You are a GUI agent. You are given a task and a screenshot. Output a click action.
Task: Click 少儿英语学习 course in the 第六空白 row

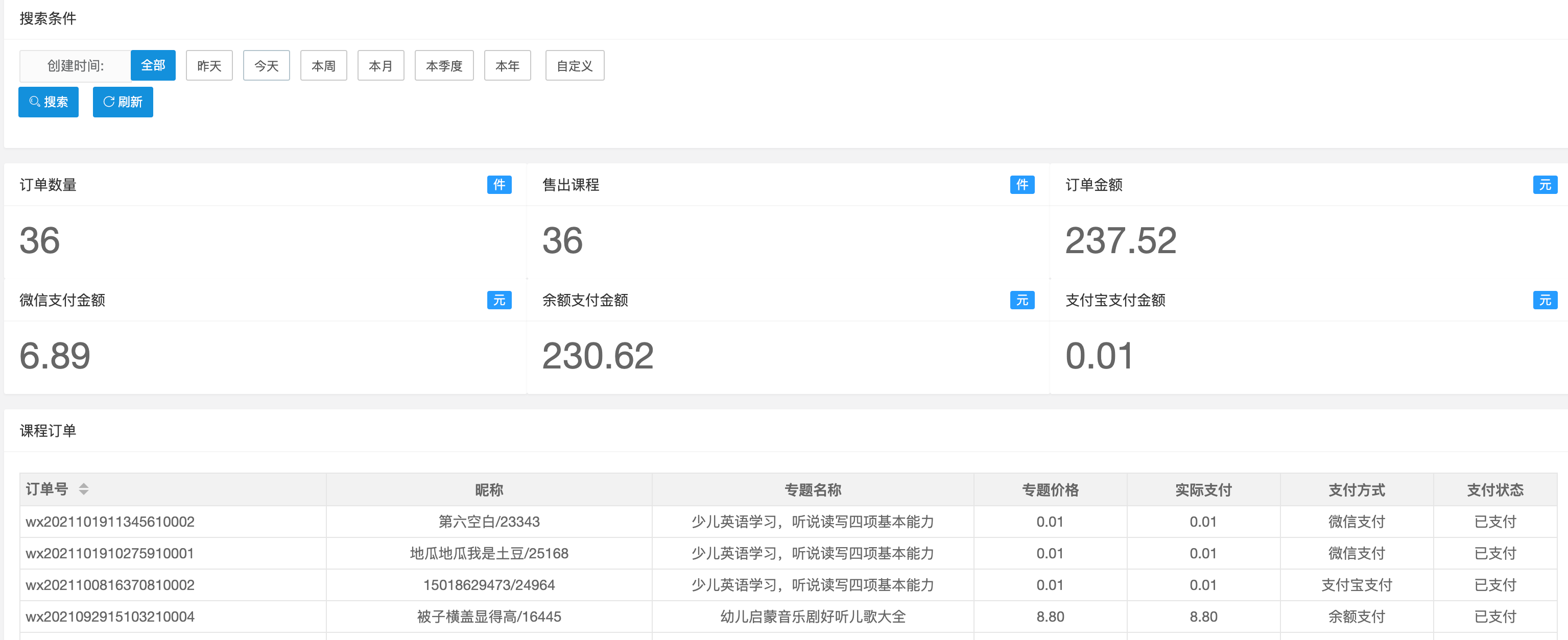(813, 522)
